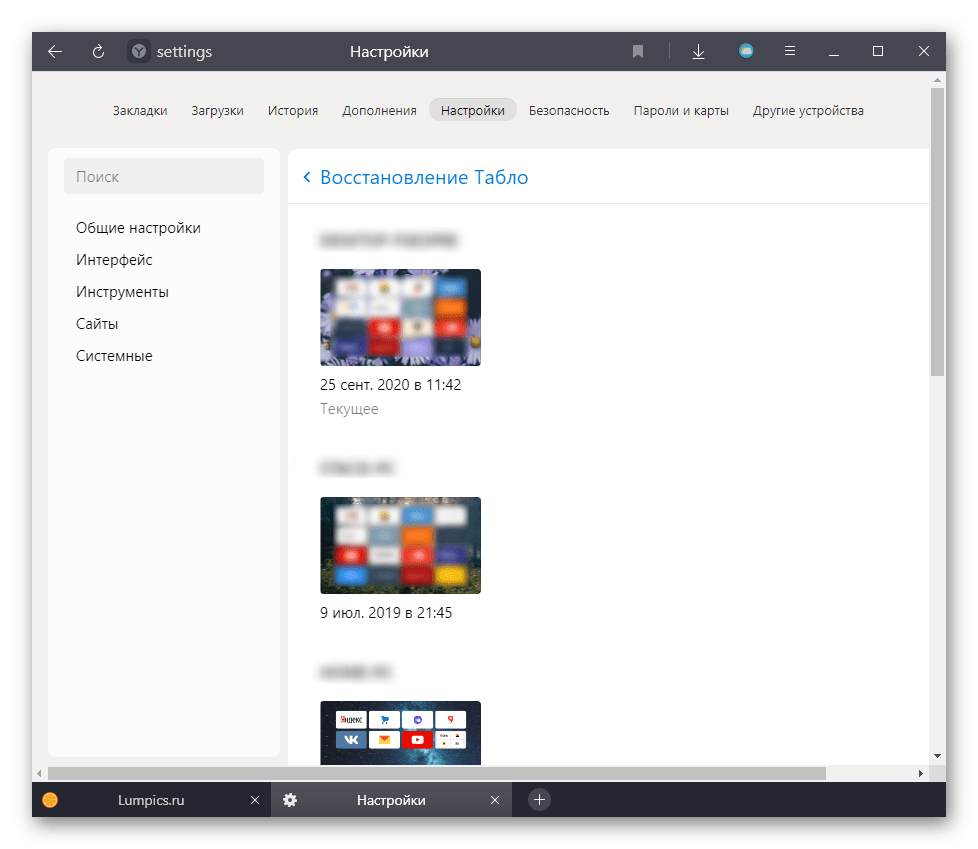This screenshot has height=849, width=978.
Task: Go back using the Восстановление Табло chevron
Action: (x=307, y=178)
